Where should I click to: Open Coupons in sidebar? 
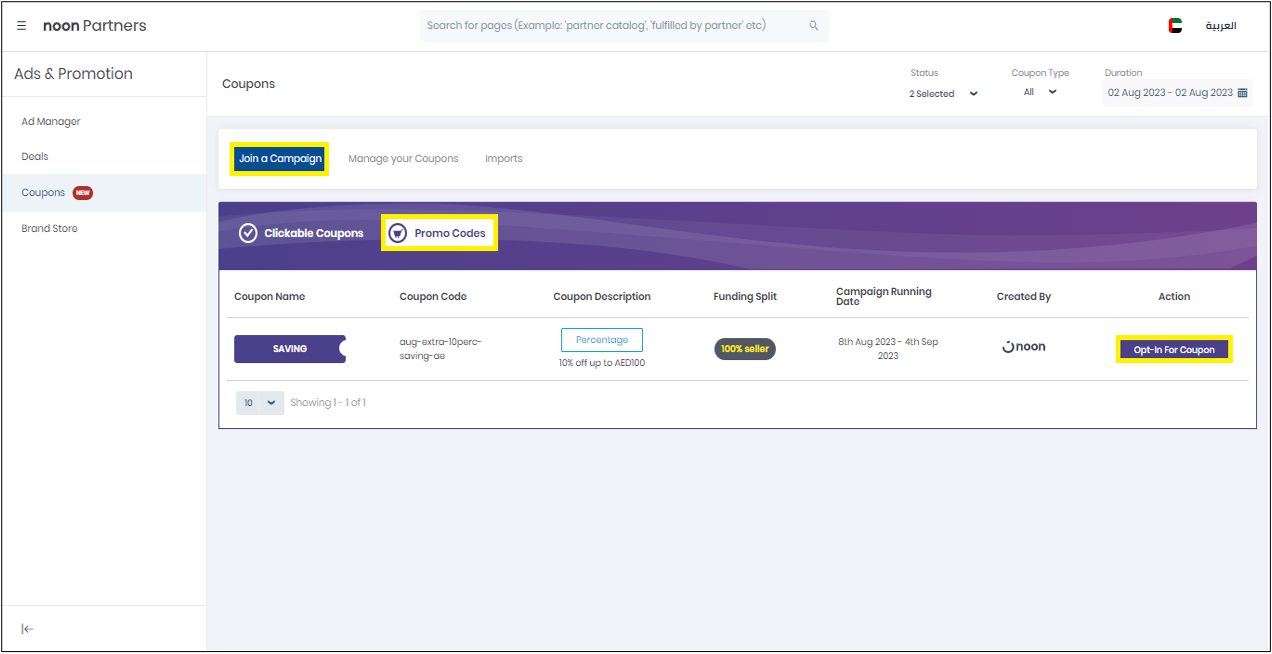point(104,193)
